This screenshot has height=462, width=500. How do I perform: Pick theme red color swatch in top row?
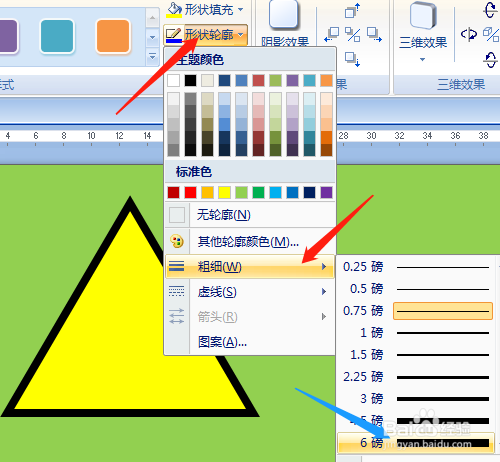tap(258, 80)
